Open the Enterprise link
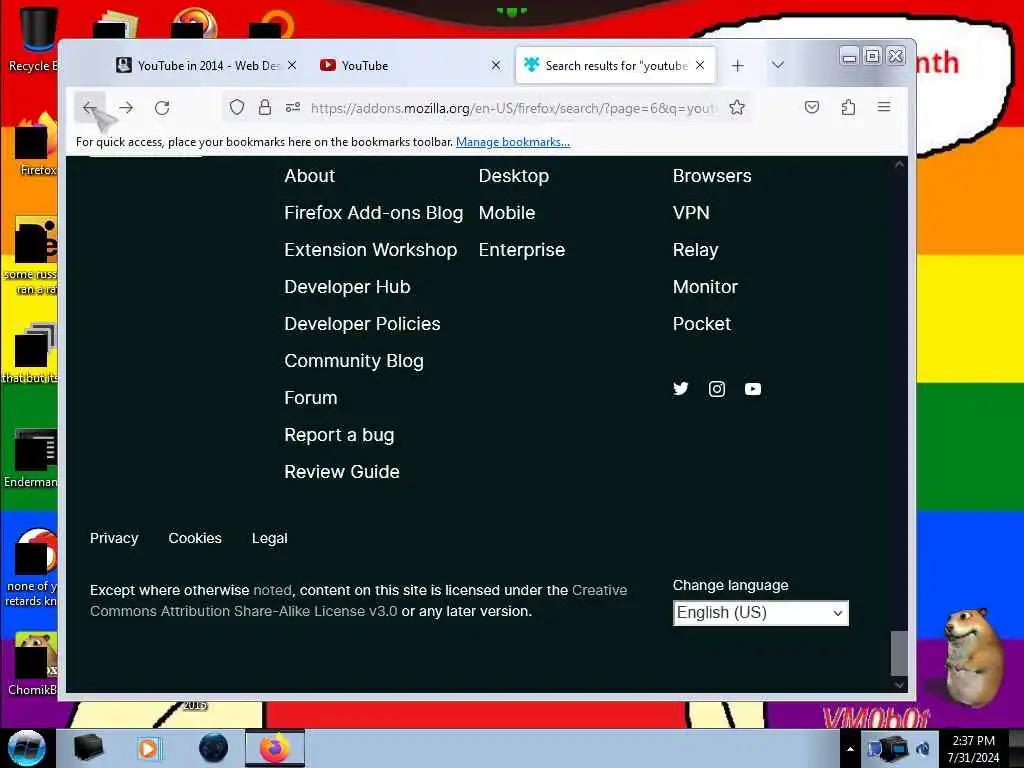 click(522, 250)
